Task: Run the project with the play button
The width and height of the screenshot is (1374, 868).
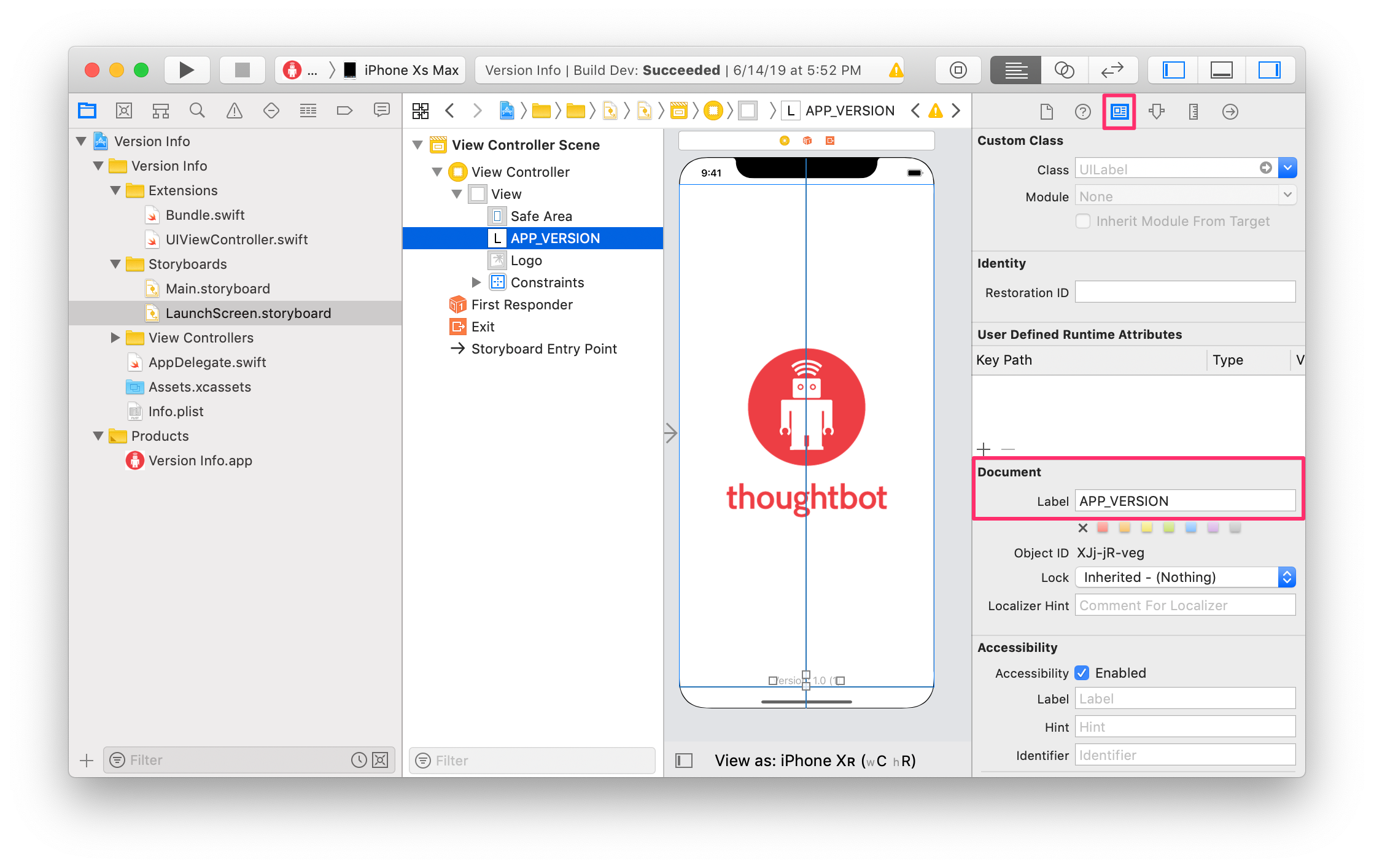Action: (187, 70)
